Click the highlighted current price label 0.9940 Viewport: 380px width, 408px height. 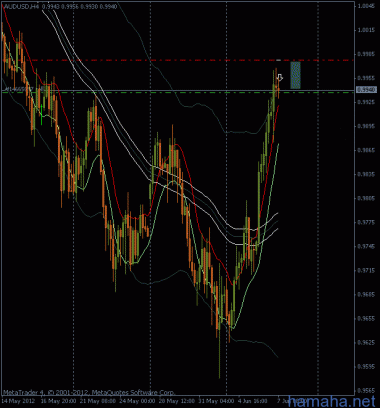pyautogui.click(x=367, y=89)
